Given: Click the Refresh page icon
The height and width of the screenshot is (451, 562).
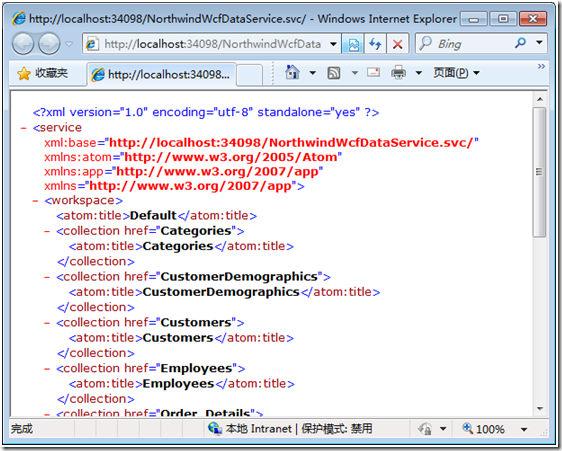Looking at the screenshot, I should tap(375, 44).
